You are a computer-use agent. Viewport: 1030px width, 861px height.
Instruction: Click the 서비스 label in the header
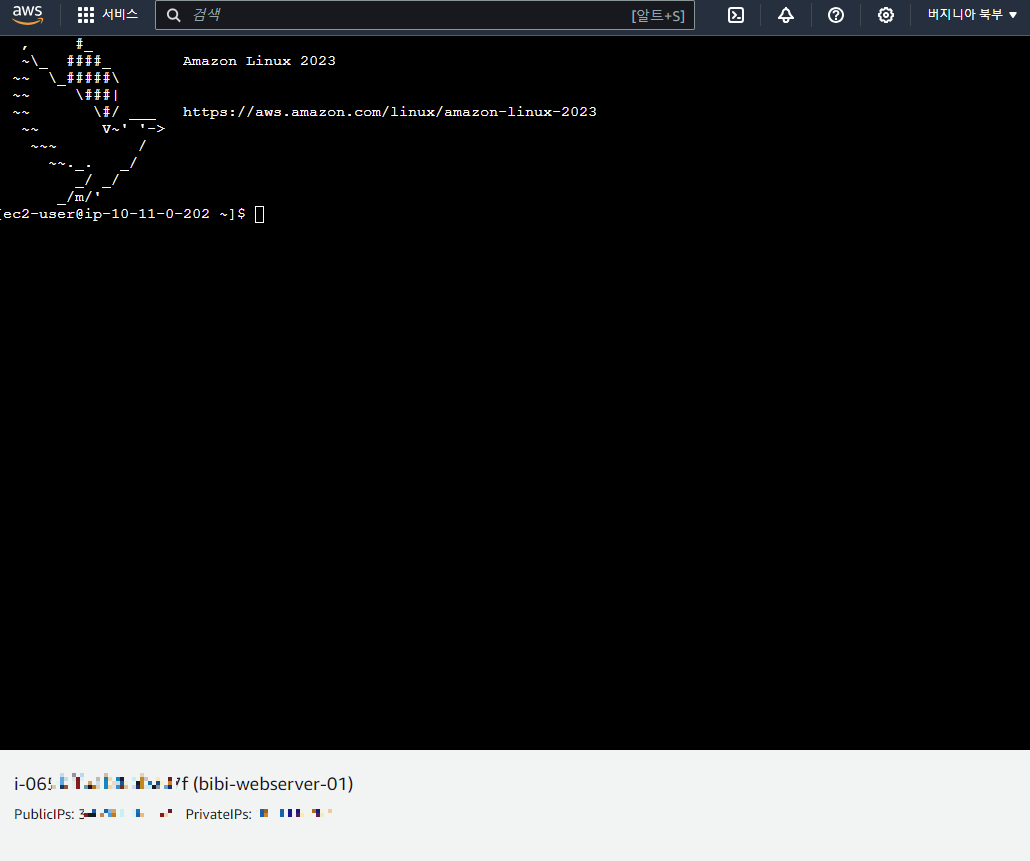[x=120, y=14]
